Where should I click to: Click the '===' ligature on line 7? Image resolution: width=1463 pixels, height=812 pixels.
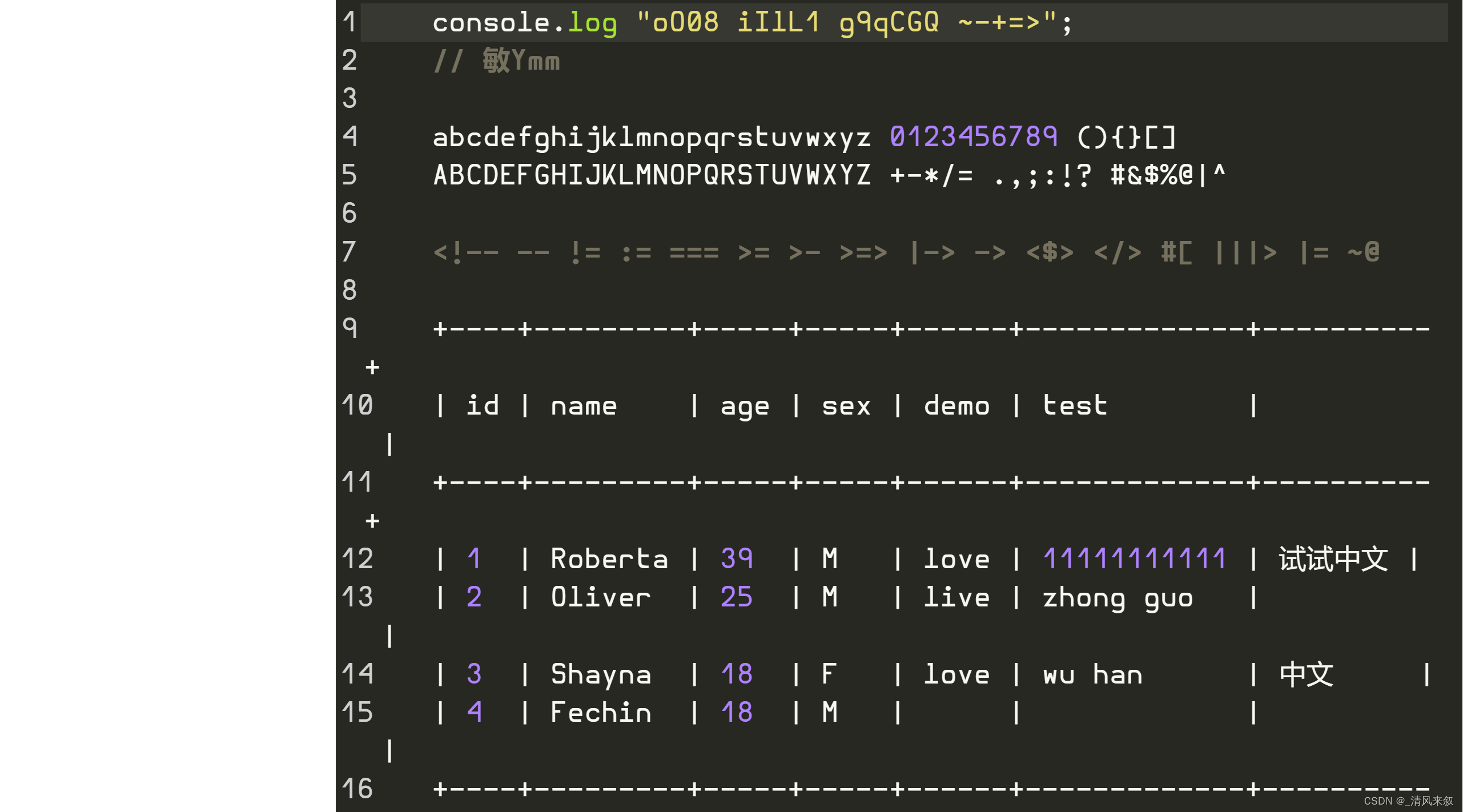click(x=694, y=252)
